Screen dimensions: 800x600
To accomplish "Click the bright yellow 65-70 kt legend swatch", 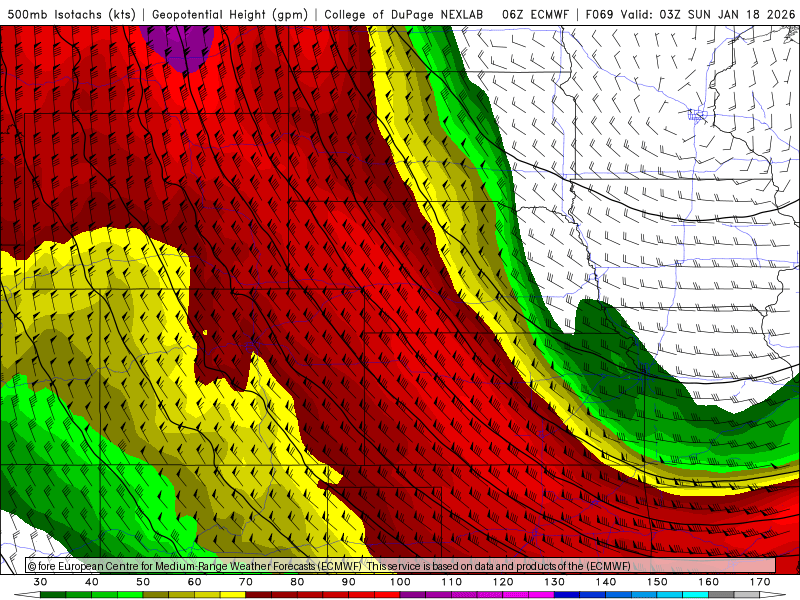I will (233, 595).
